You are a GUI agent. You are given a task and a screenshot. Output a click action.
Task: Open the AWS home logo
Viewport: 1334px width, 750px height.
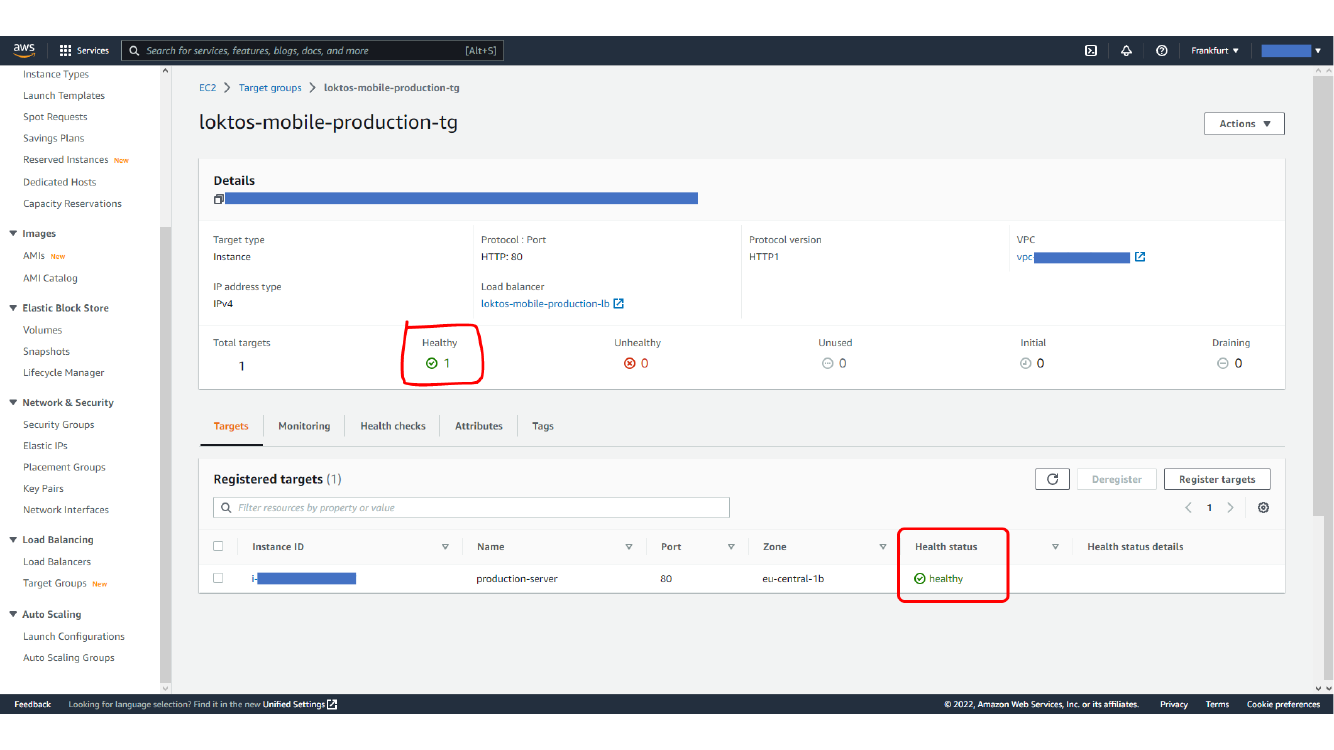pos(24,50)
